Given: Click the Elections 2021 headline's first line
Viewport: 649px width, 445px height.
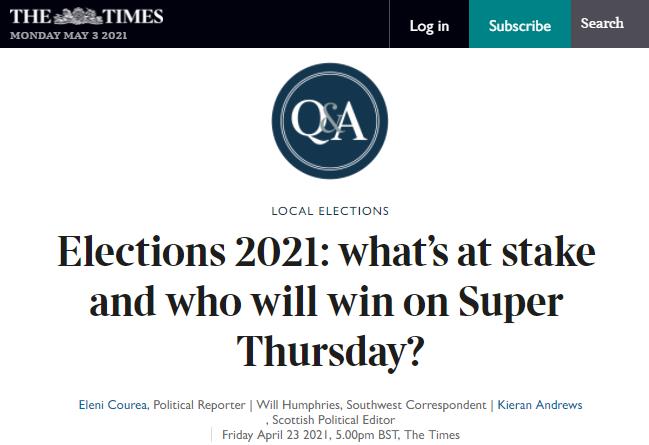Looking at the screenshot, I should 326,251.
